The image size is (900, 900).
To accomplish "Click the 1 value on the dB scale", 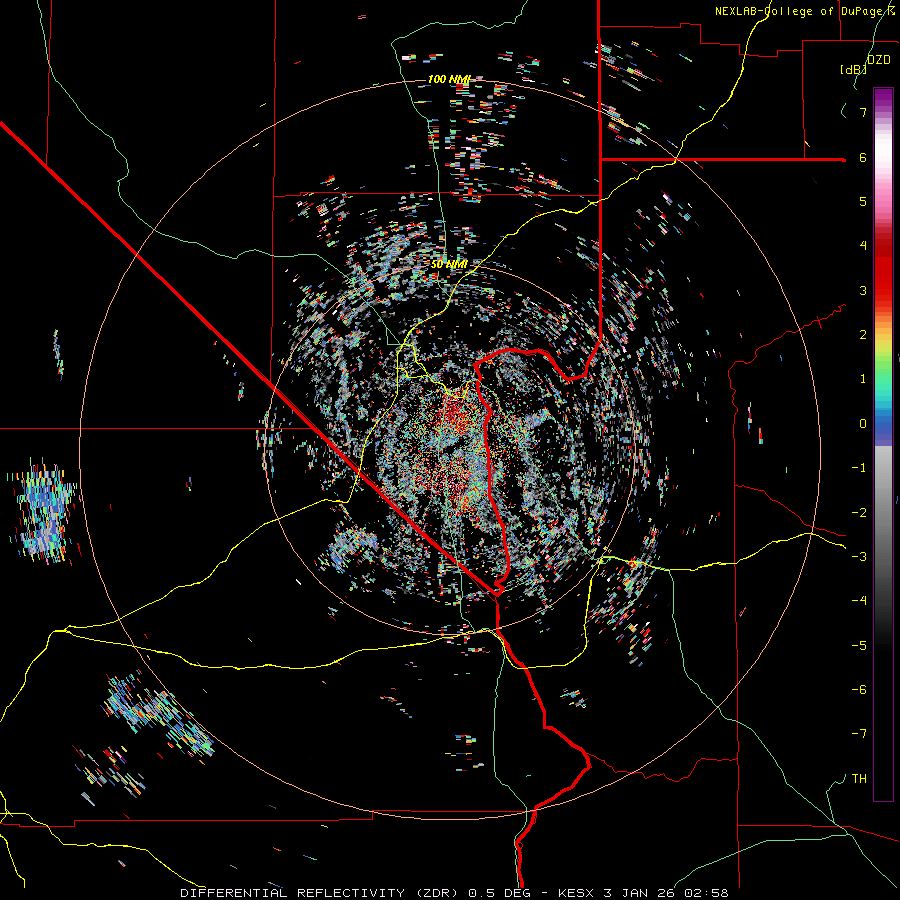I will (x=863, y=379).
